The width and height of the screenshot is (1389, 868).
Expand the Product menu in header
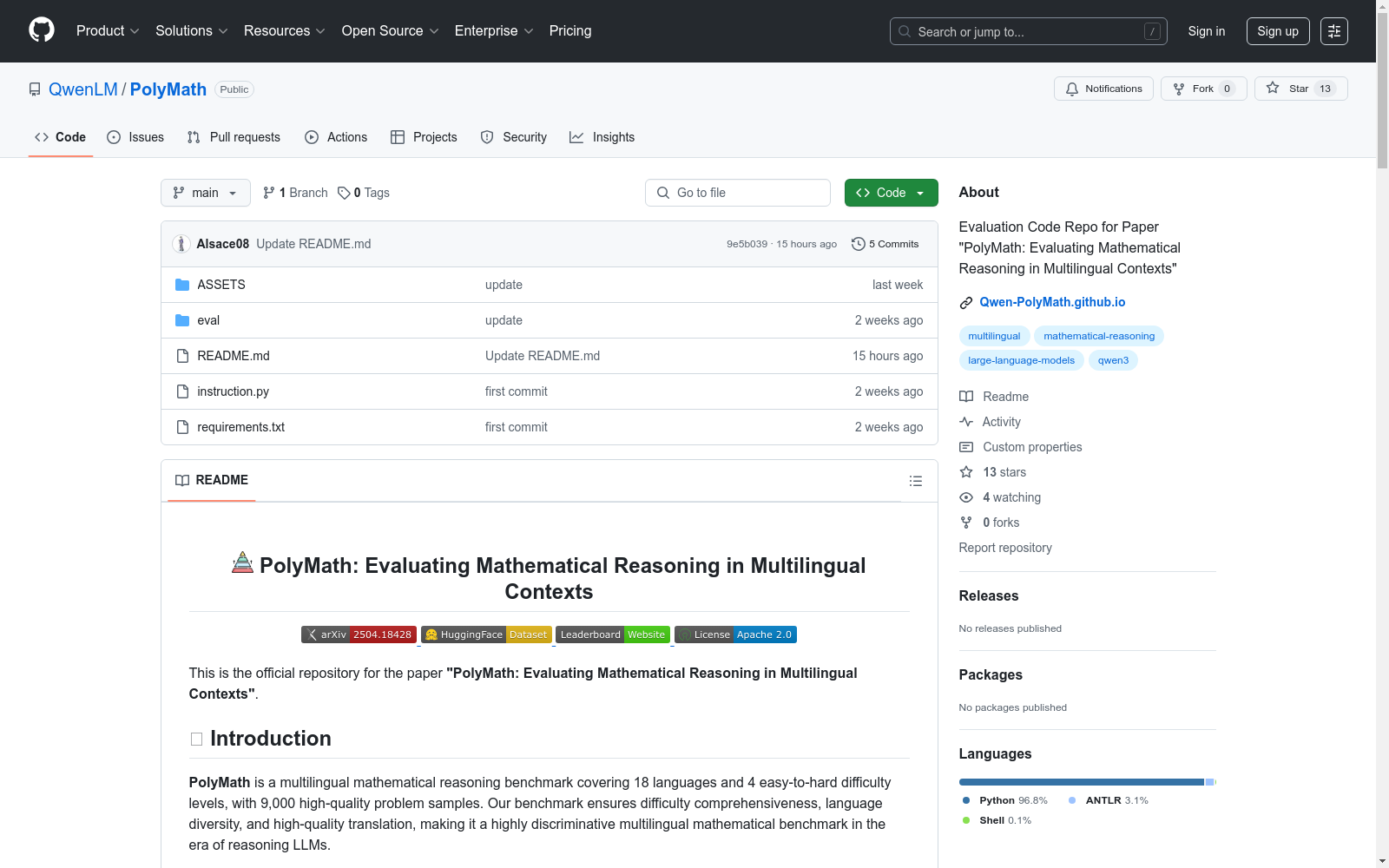point(108,31)
